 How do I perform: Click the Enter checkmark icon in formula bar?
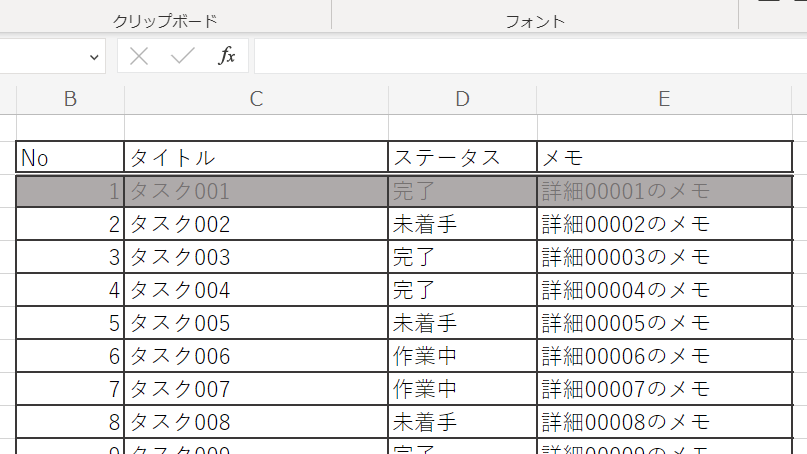(182, 56)
